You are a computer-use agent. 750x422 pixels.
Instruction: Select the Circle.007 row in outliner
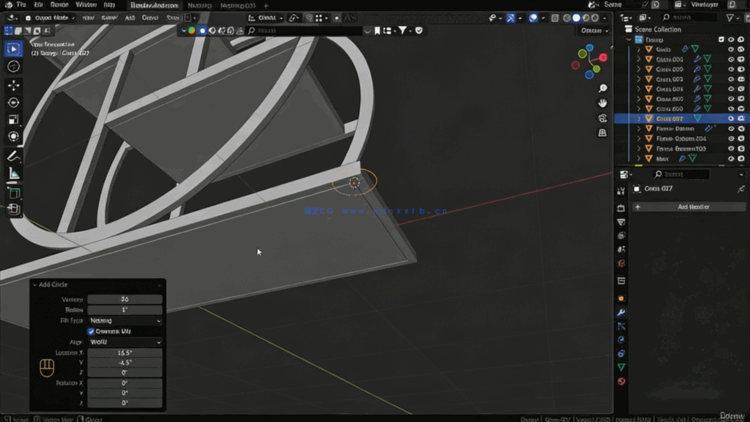(x=681, y=119)
